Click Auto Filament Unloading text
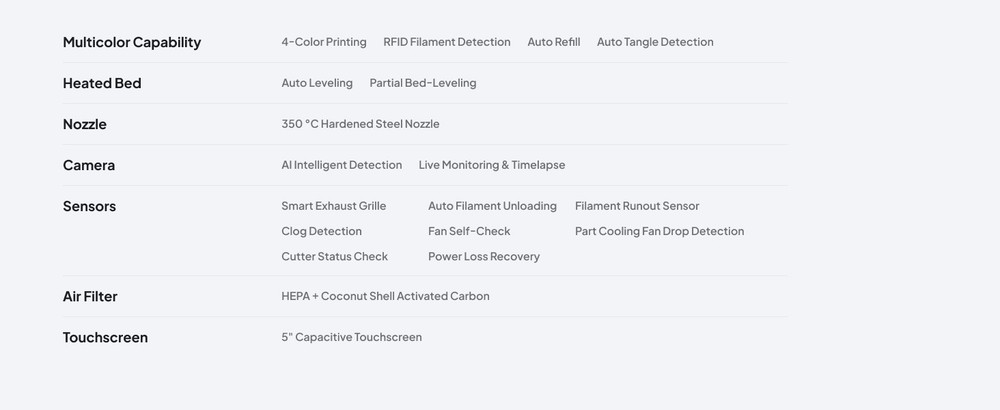1000x410 pixels. point(492,206)
